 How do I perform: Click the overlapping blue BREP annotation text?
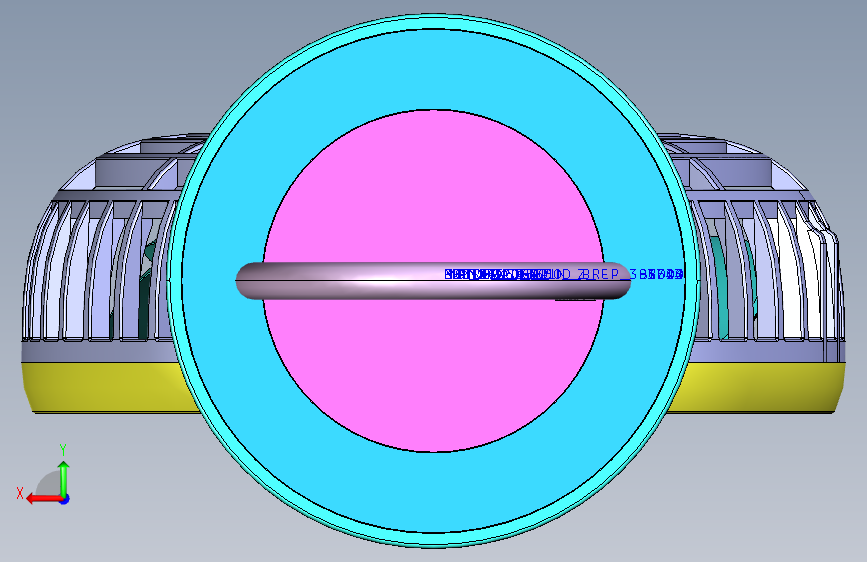click(x=564, y=274)
